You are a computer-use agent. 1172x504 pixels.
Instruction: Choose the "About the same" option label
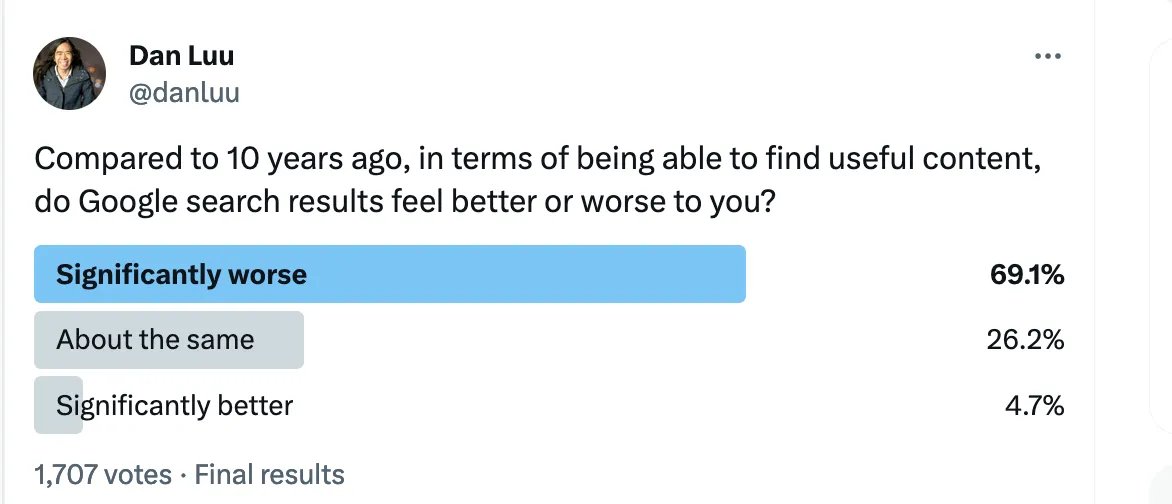coord(155,340)
